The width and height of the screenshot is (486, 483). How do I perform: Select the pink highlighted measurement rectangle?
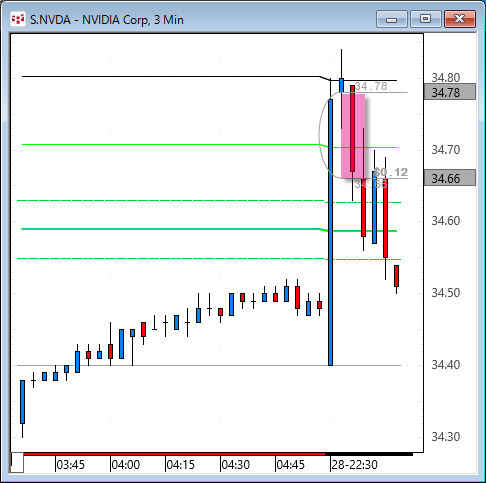[x=353, y=136]
